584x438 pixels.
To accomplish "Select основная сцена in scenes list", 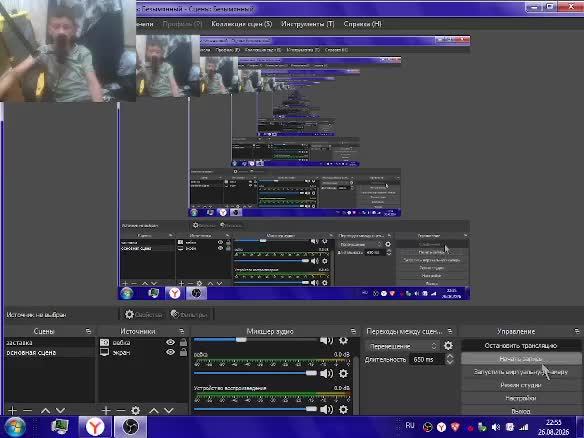I will 50,352.
